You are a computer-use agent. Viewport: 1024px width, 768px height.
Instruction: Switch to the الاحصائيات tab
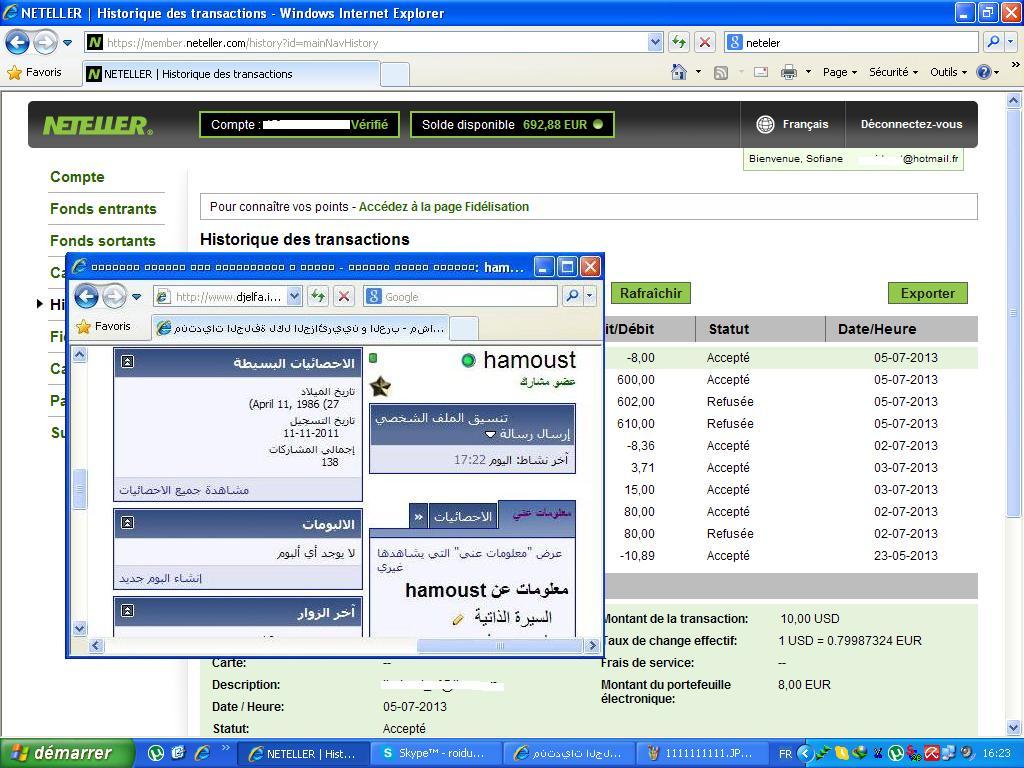(x=462, y=517)
